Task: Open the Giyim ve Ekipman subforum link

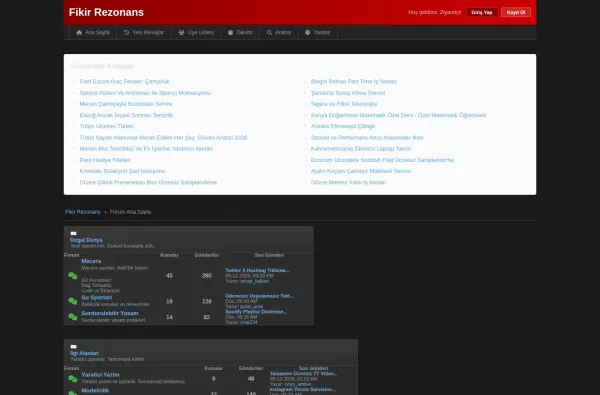Action: 100,291
